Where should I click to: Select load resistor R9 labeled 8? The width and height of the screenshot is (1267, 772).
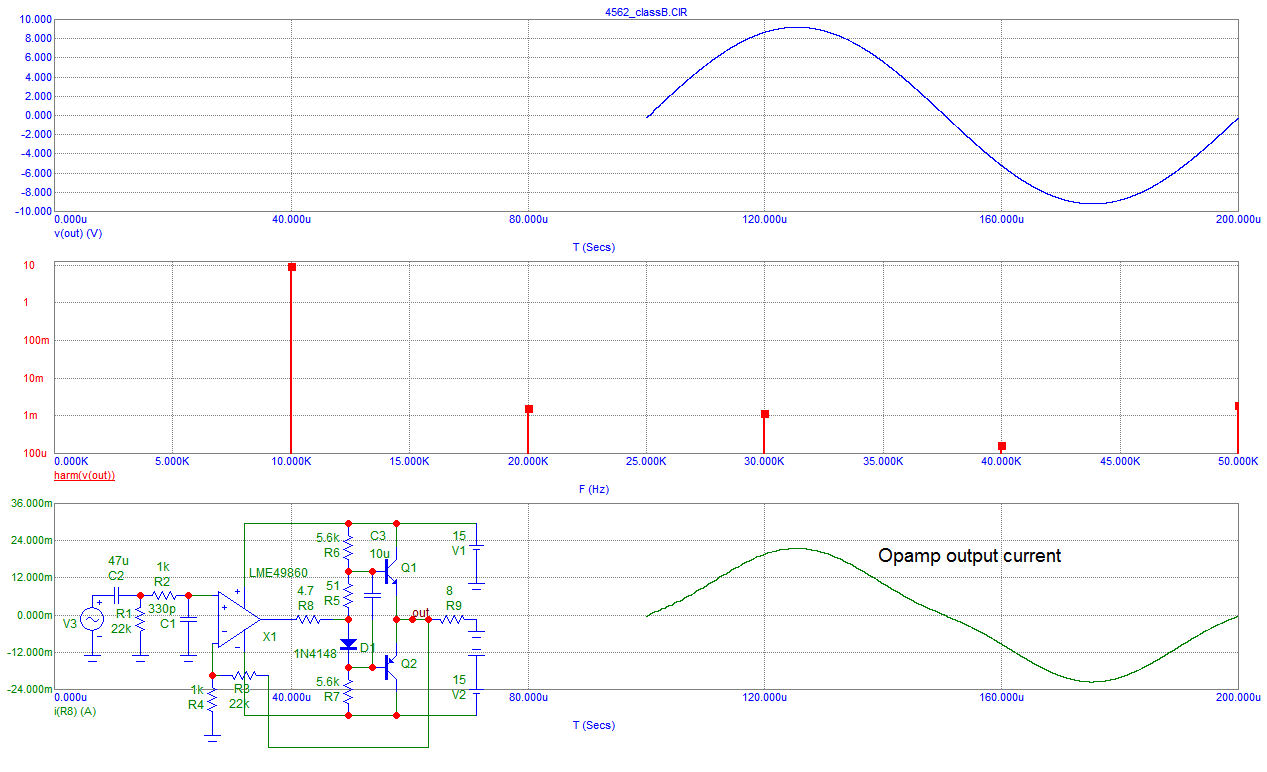click(x=453, y=620)
